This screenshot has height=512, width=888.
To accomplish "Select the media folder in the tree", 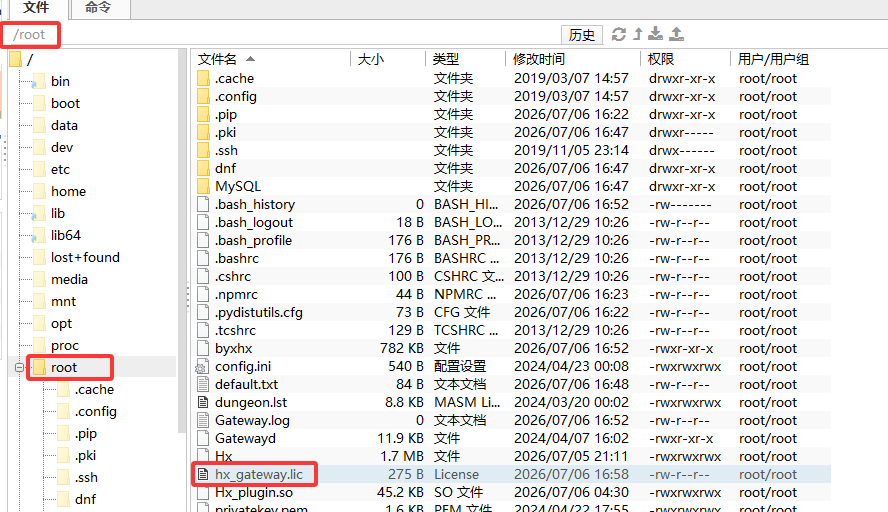I will pos(69,280).
